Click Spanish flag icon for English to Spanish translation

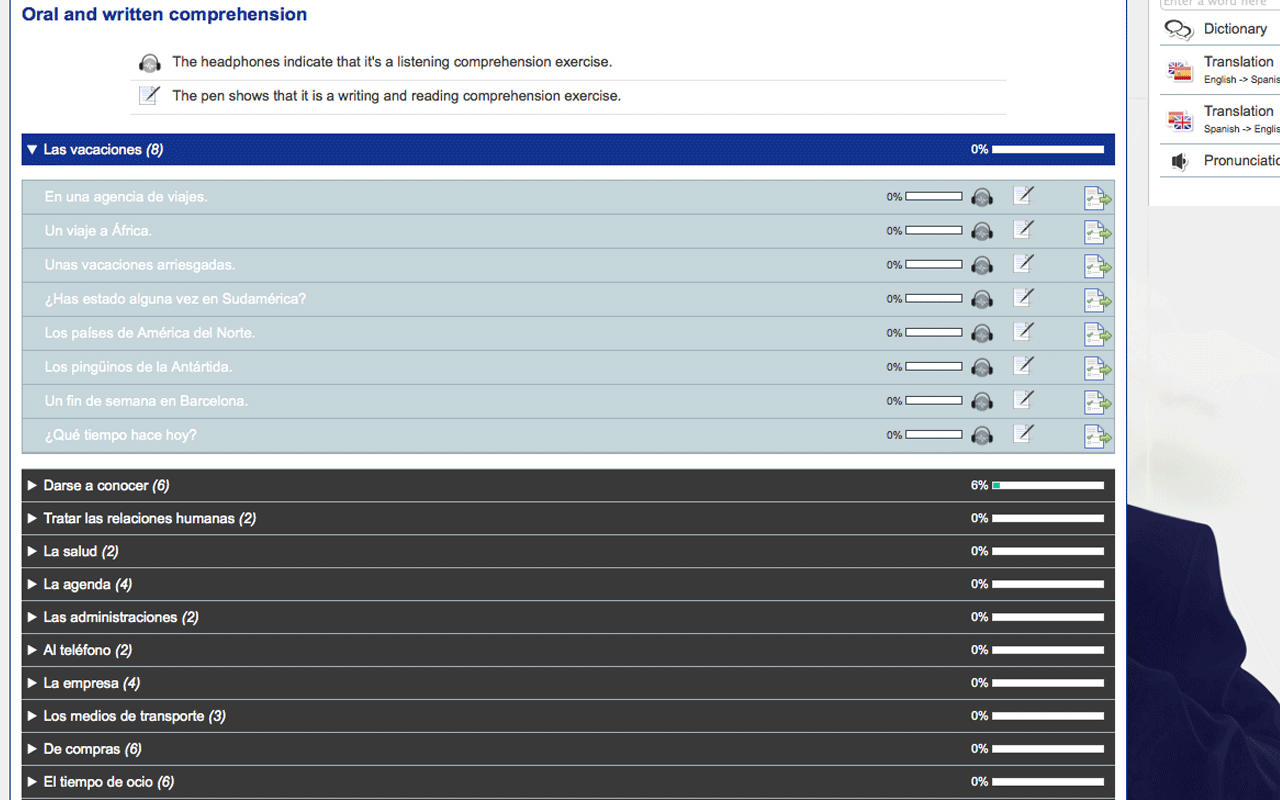coord(1181,71)
